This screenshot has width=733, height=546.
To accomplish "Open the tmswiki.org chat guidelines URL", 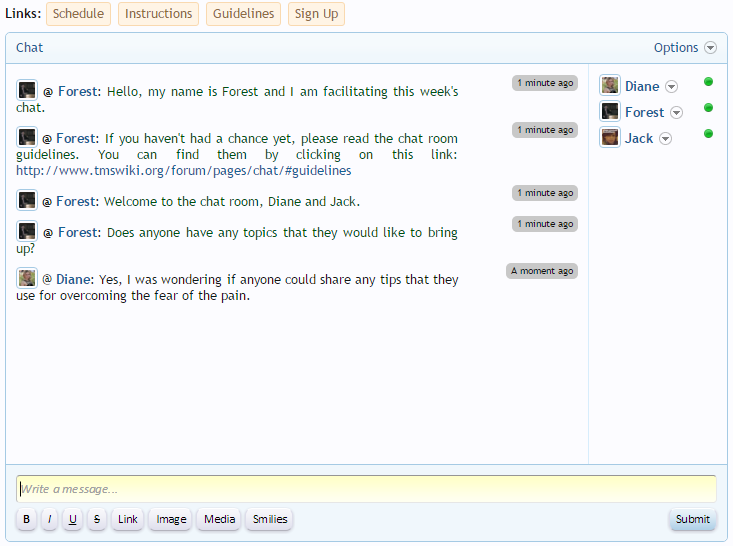I will pyautogui.click(x=184, y=171).
